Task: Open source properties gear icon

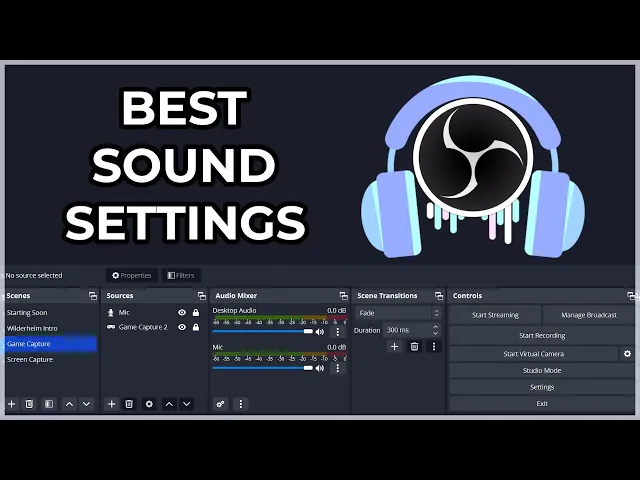Action: [149, 404]
